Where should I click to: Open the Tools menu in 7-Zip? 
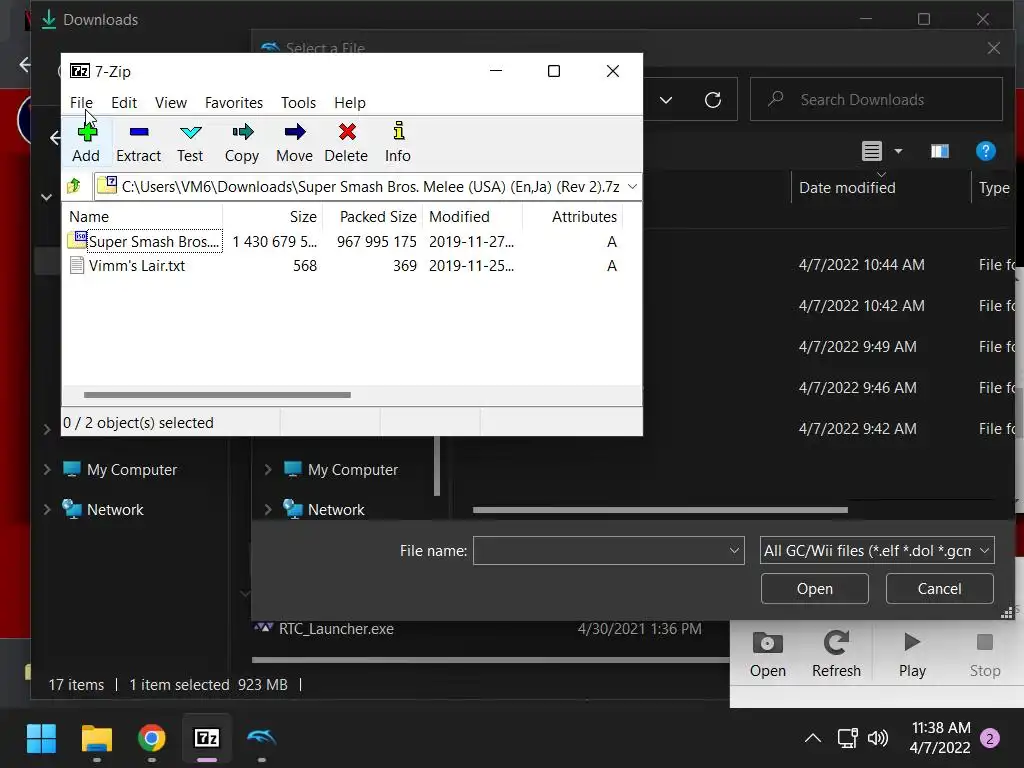298,103
